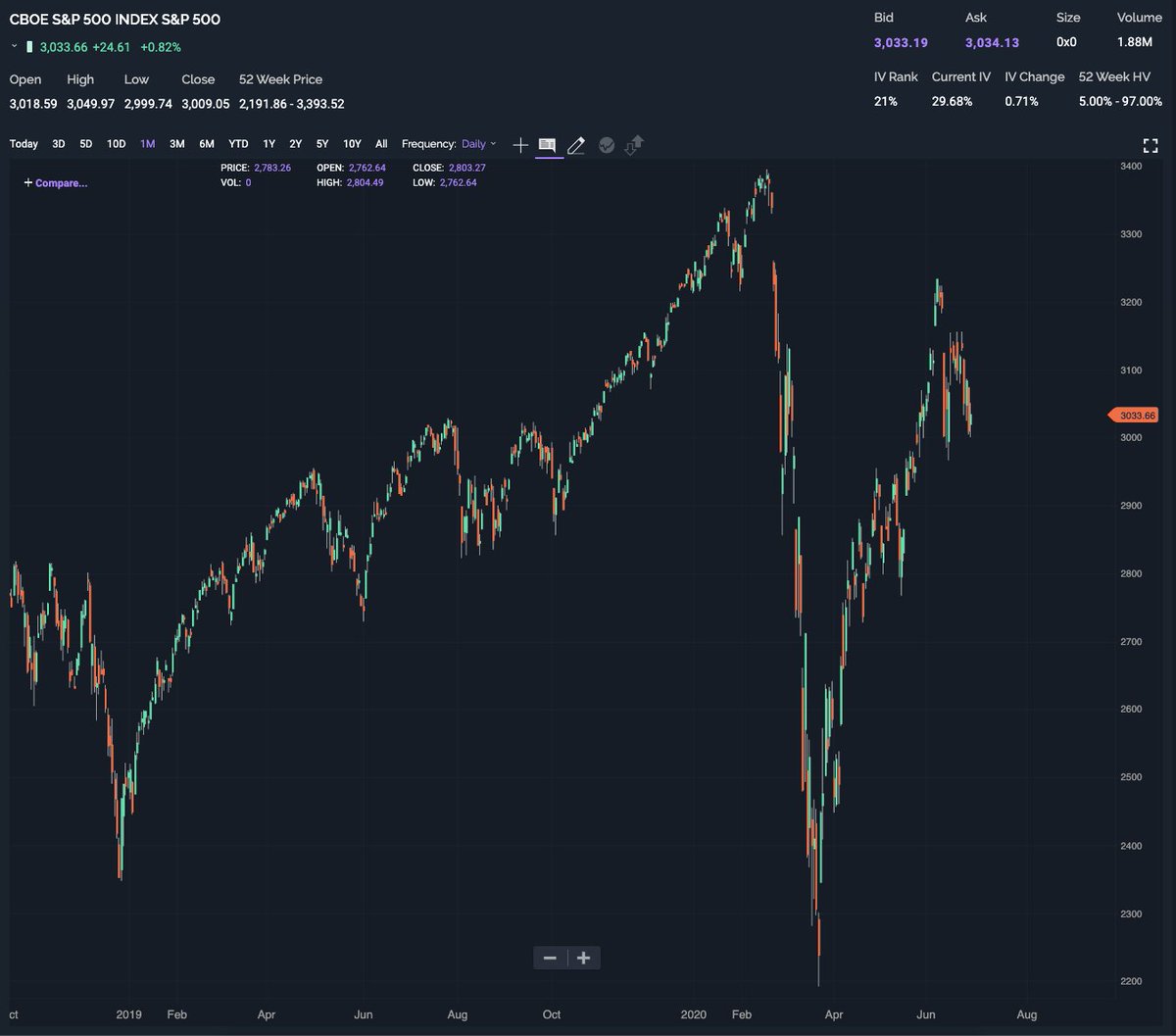Click the Ask value 3,034.13
The width and height of the screenshot is (1176, 1036).
tap(992, 42)
